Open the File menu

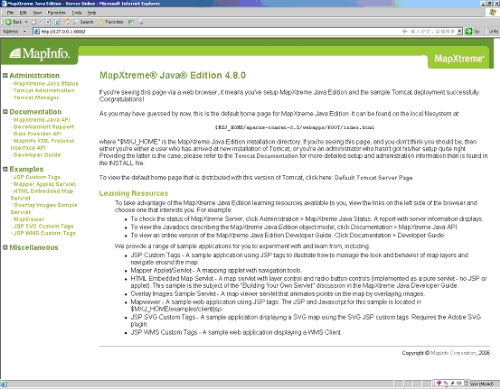tap(10, 13)
